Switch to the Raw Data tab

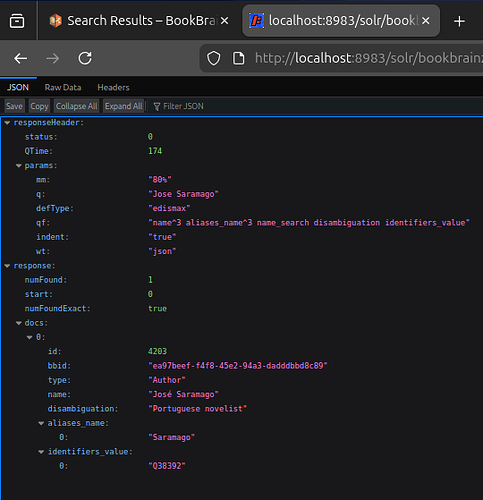(x=63, y=87)
